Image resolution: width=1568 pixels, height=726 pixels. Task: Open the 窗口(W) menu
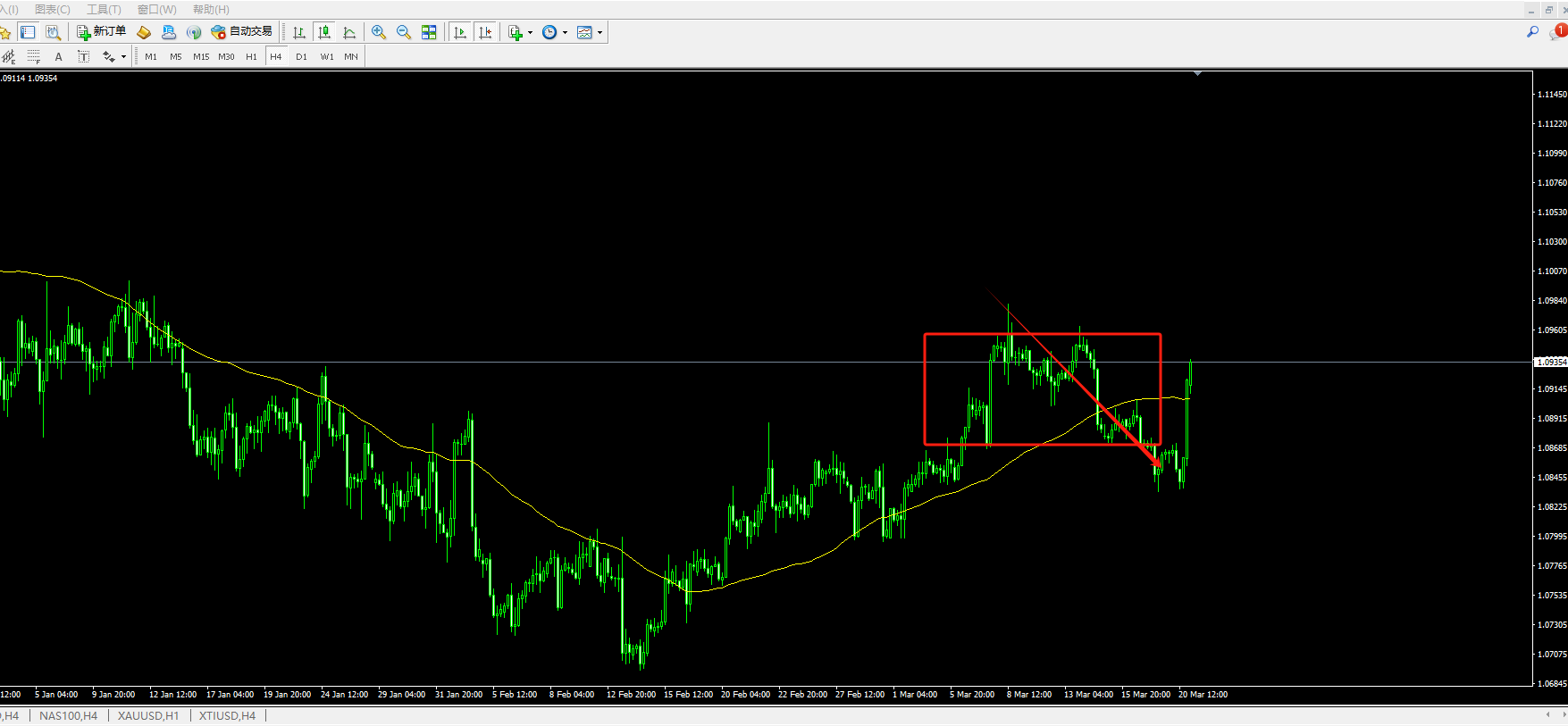pos(156,9)
